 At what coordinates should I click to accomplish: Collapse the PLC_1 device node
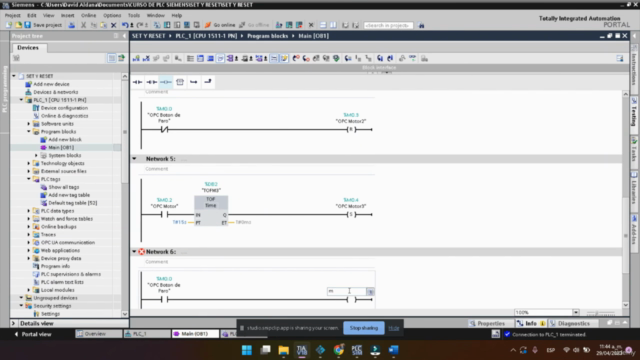coord(21,100)
